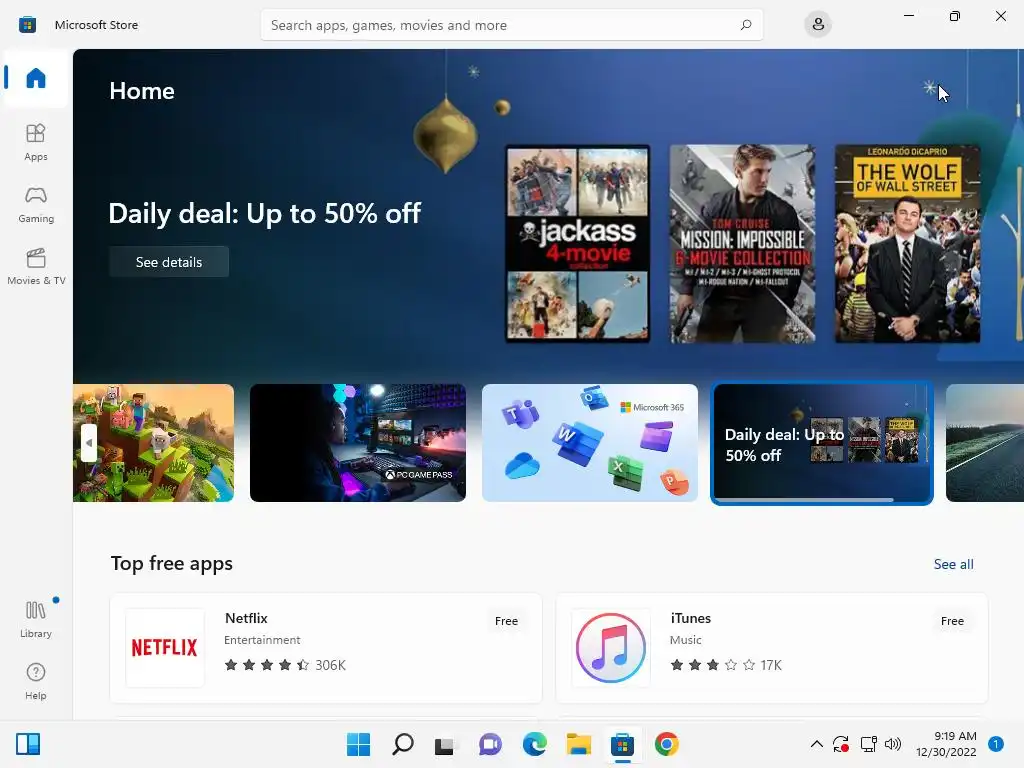This screenshot has height=768, width=1024.
Task: Click the Netflix logo icon
Action: pyautogui.click(x=165, y=648)
